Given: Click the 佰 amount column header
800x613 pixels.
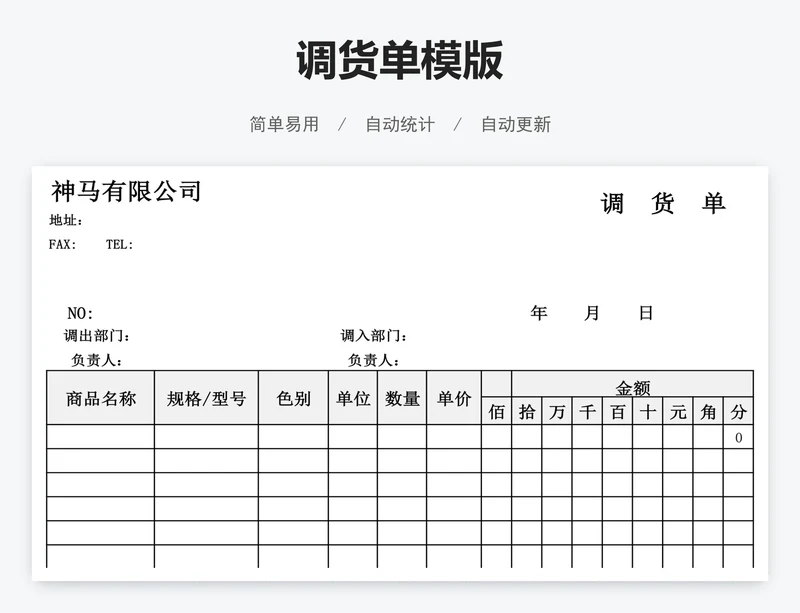Looking at the screenshot, I should point(496,411).
